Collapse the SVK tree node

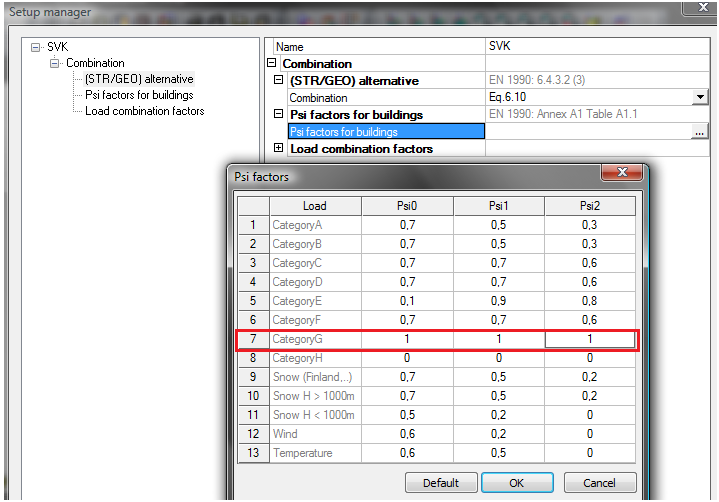point(37,47)
